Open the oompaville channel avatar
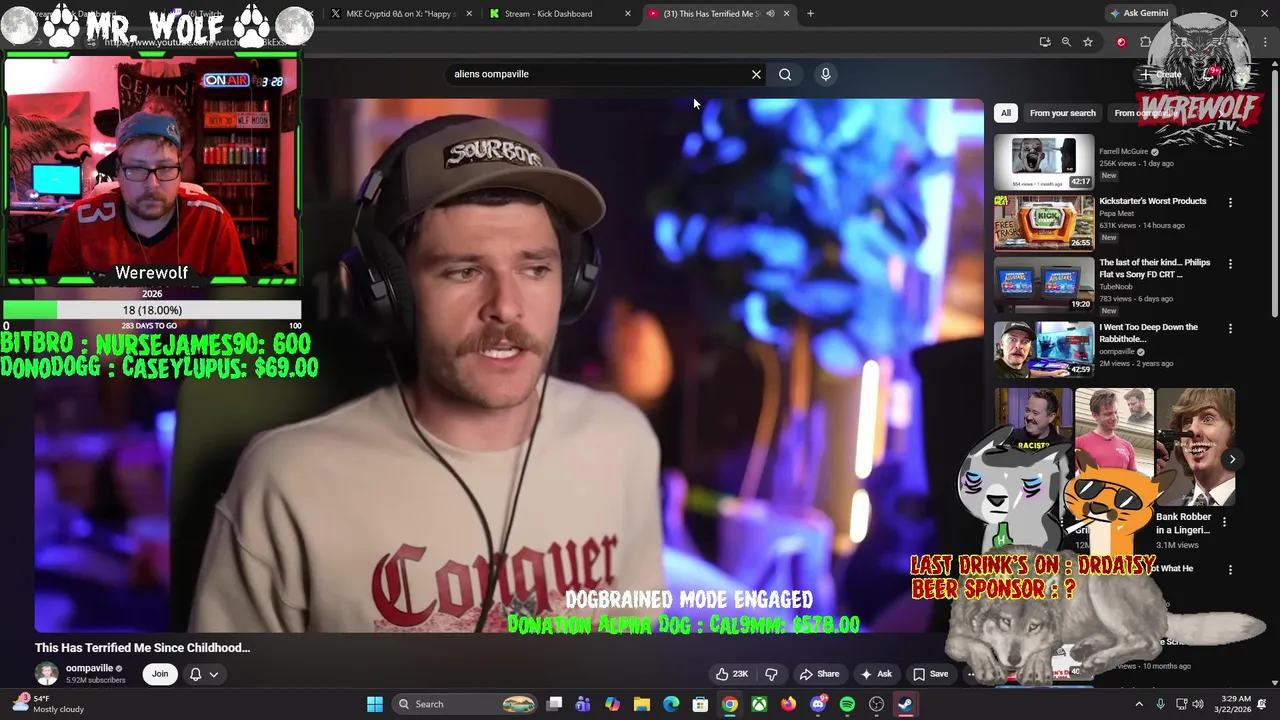The height and width of the screenshot is (720, 1280). (x=47, y=674)
